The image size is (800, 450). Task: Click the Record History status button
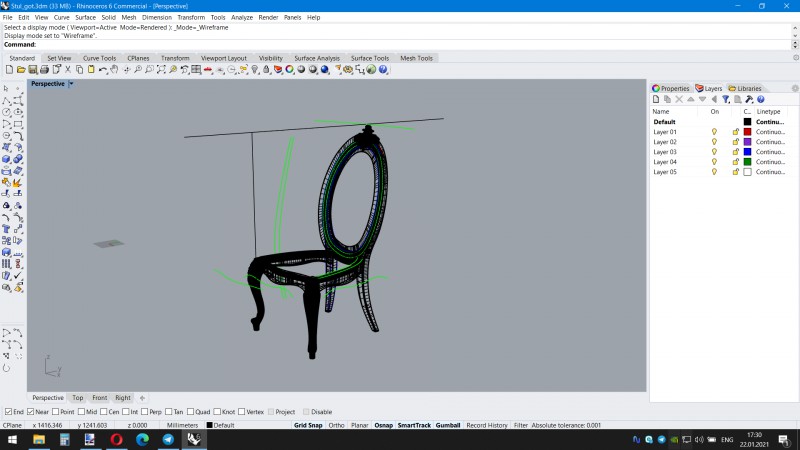[487, 425]
